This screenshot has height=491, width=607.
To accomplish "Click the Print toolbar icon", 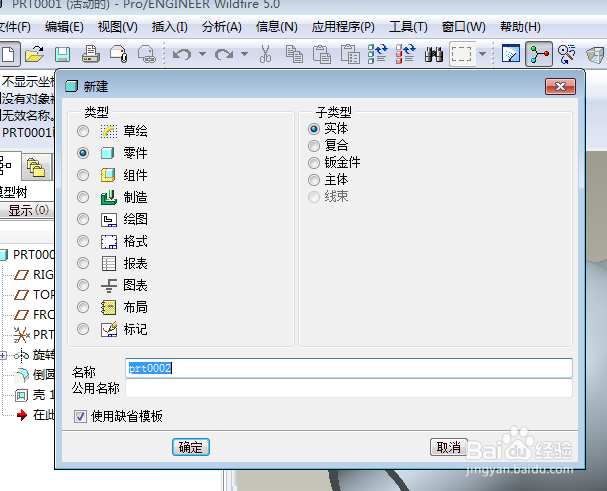I will tap(91, 54).
